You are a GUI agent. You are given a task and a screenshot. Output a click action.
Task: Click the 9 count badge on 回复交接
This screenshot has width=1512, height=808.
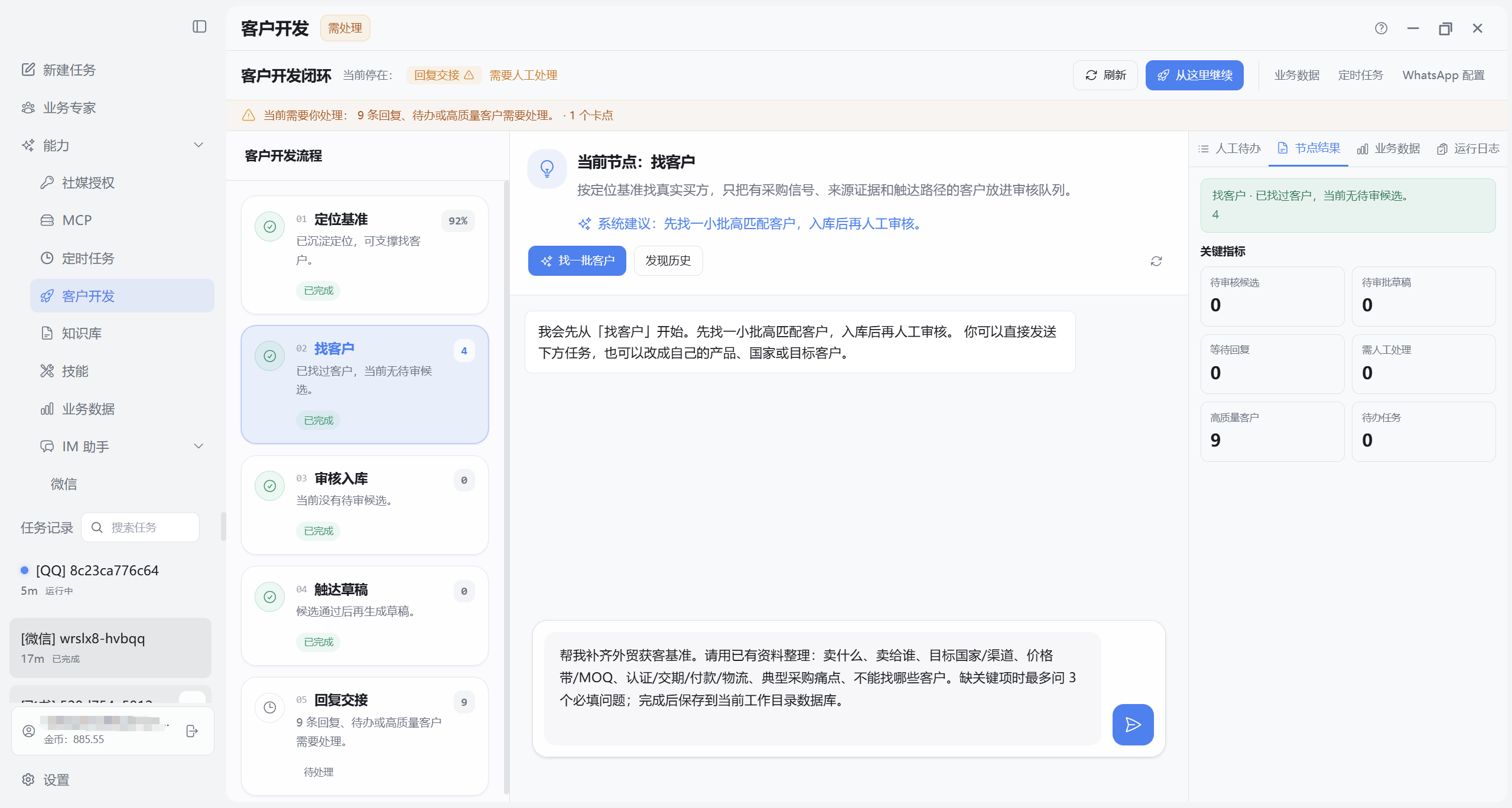pos(464,702)
